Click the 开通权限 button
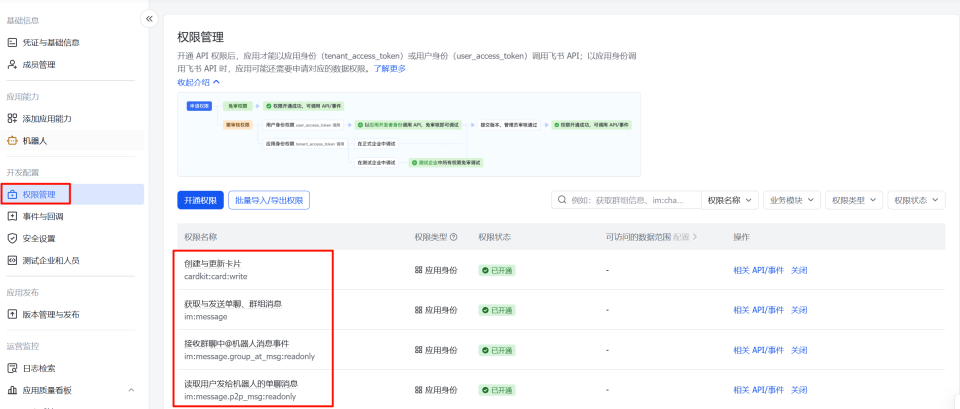The image size is (960, 409). (200, 200)
